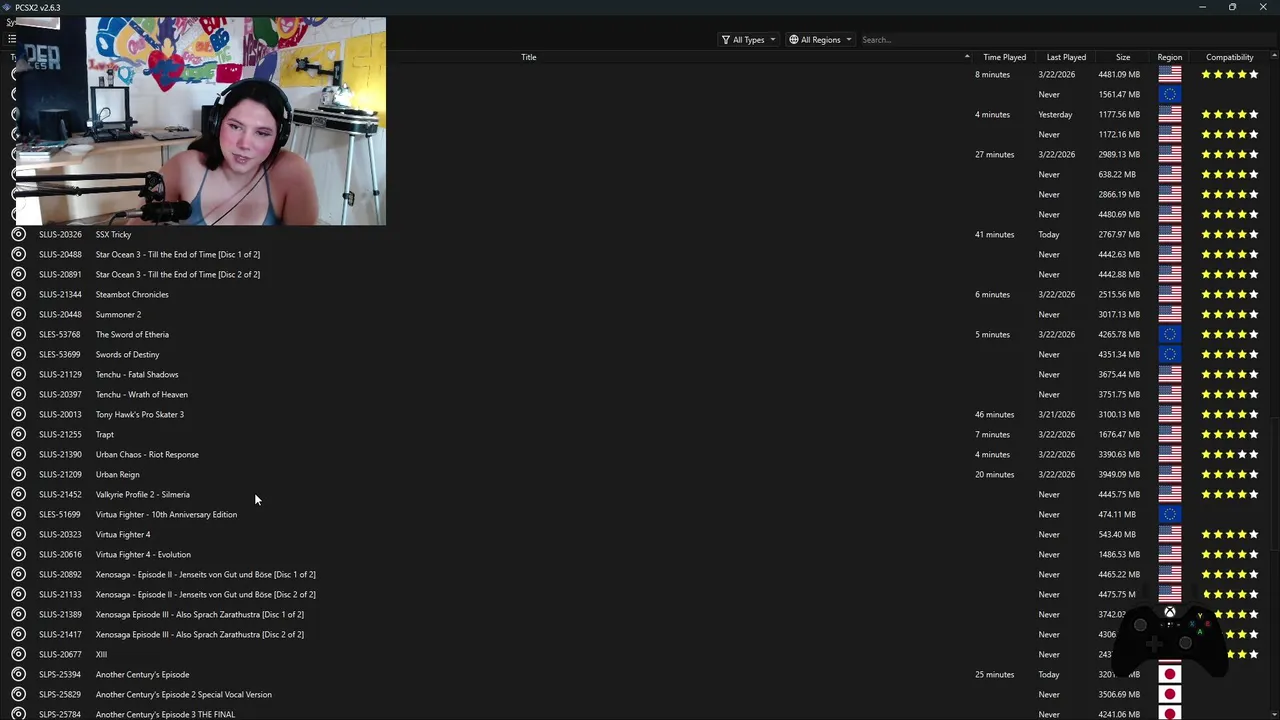The image size is (1280, 720).
Task: Sort by the Region column header
Action: click(1169, 57)
